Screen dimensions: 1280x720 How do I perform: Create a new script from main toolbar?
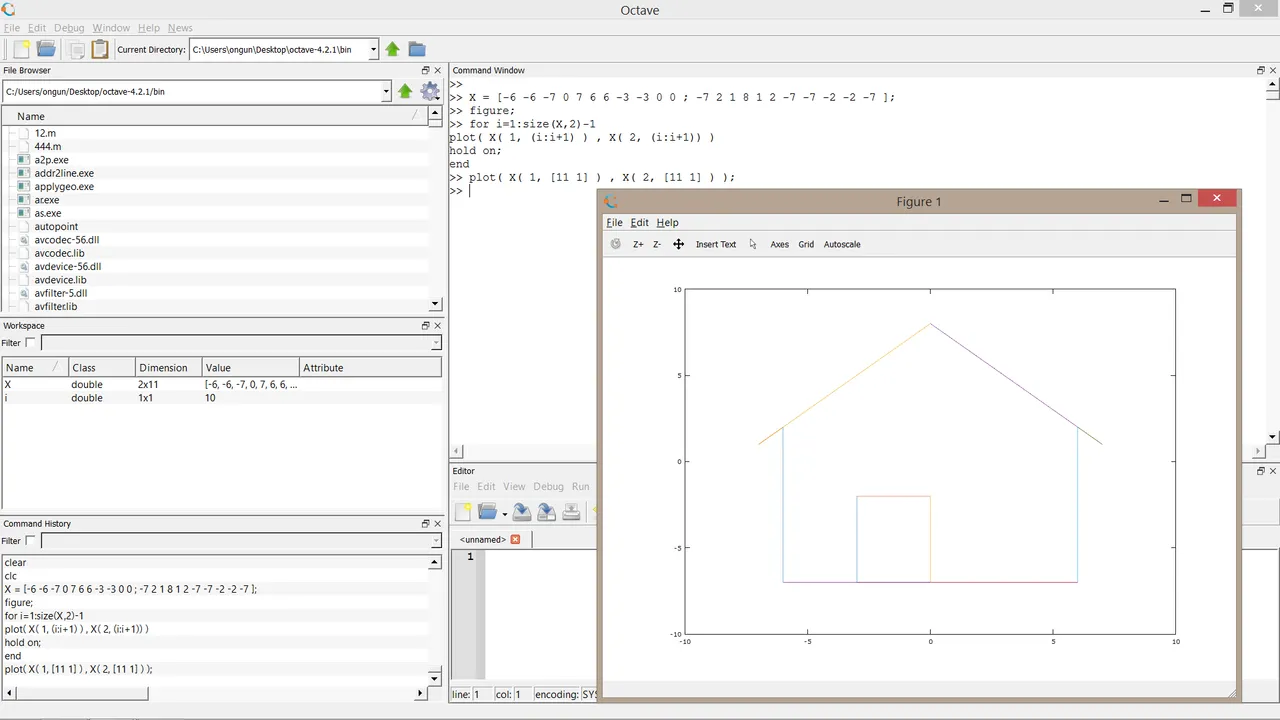click(x=21, y=49)
